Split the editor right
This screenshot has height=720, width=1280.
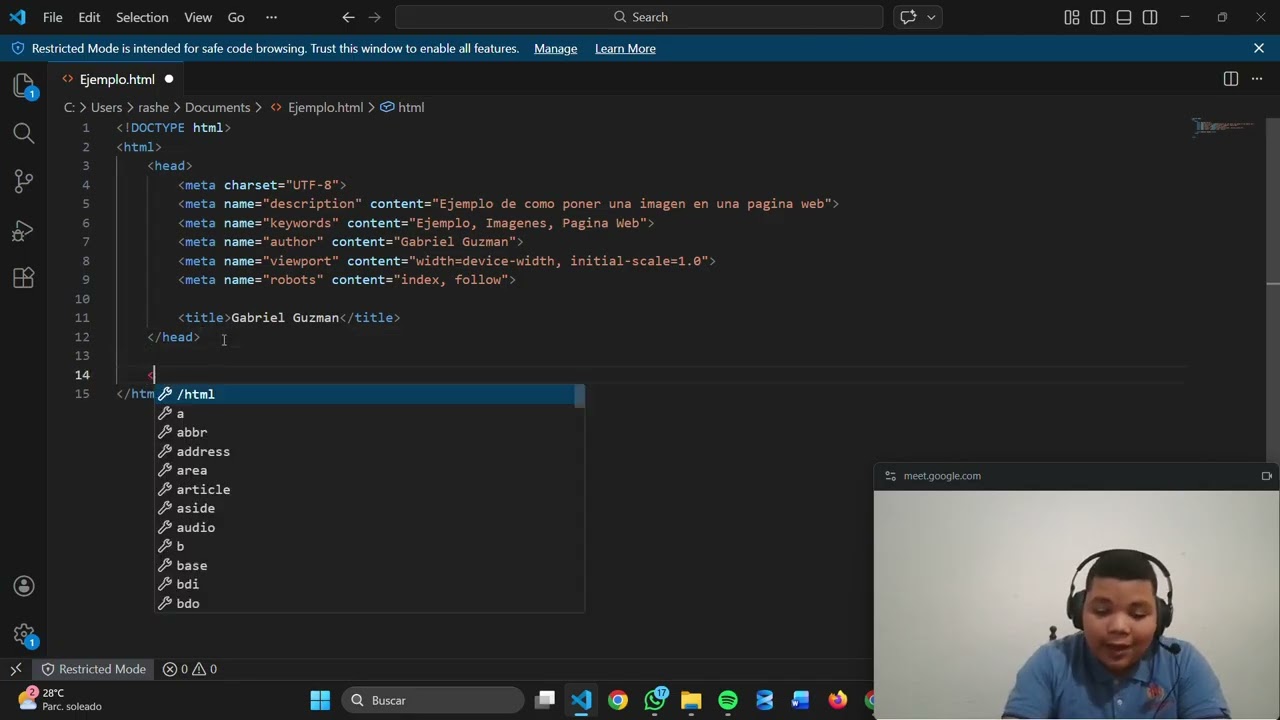tap(1231, 79)
